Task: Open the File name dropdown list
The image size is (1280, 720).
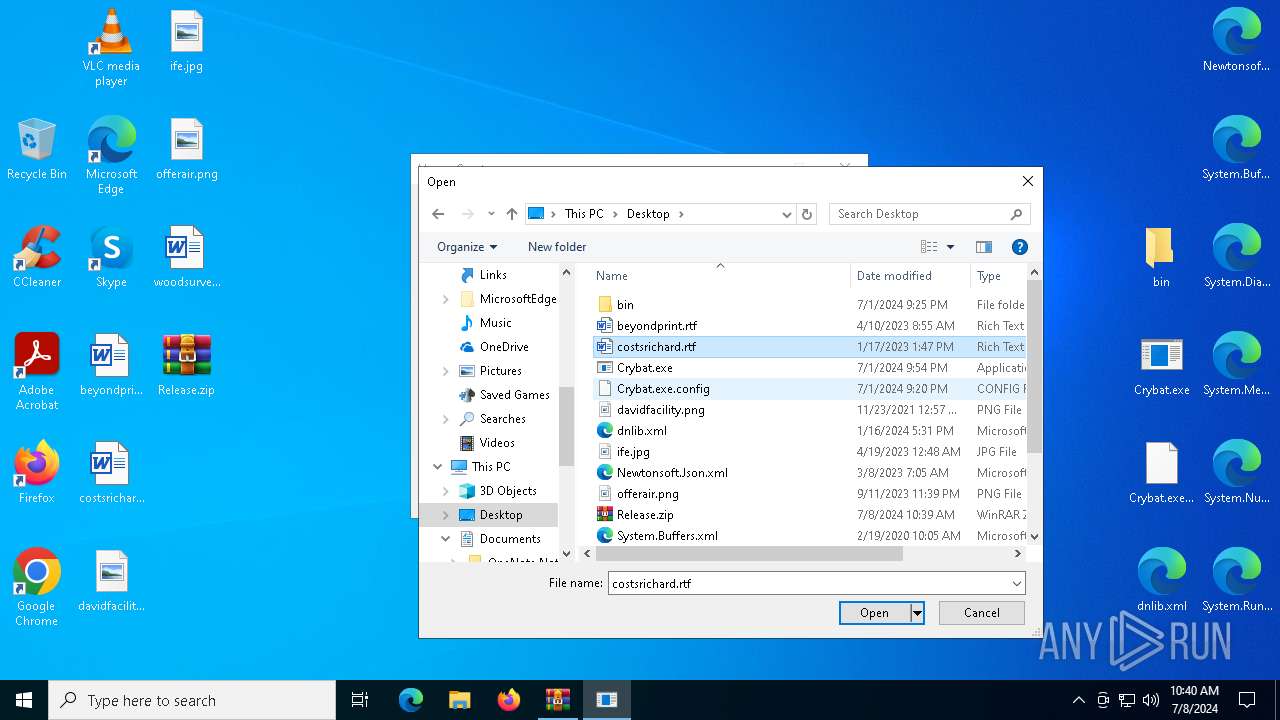Action: (1017, 583)
